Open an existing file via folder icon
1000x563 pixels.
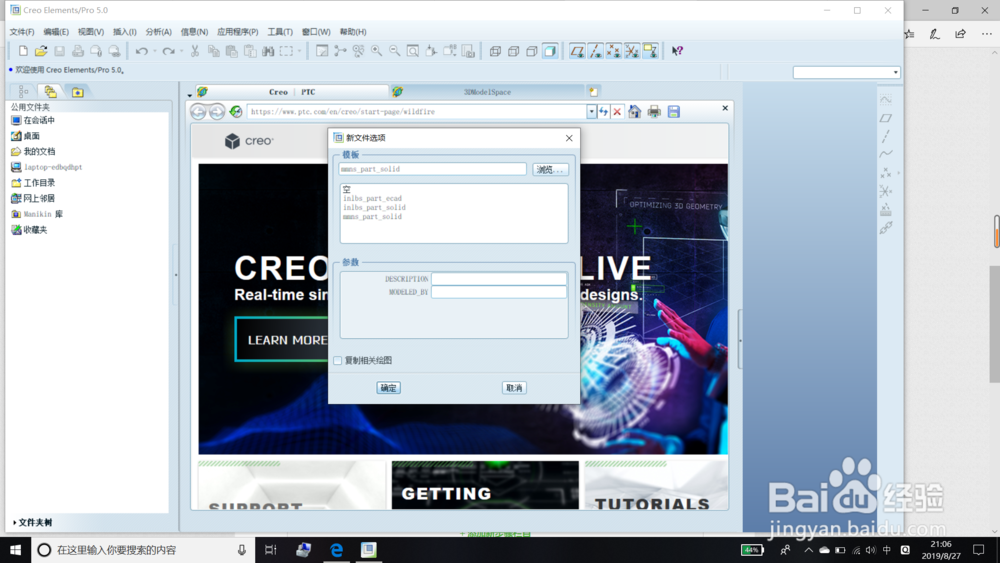[x=41, y=51]
